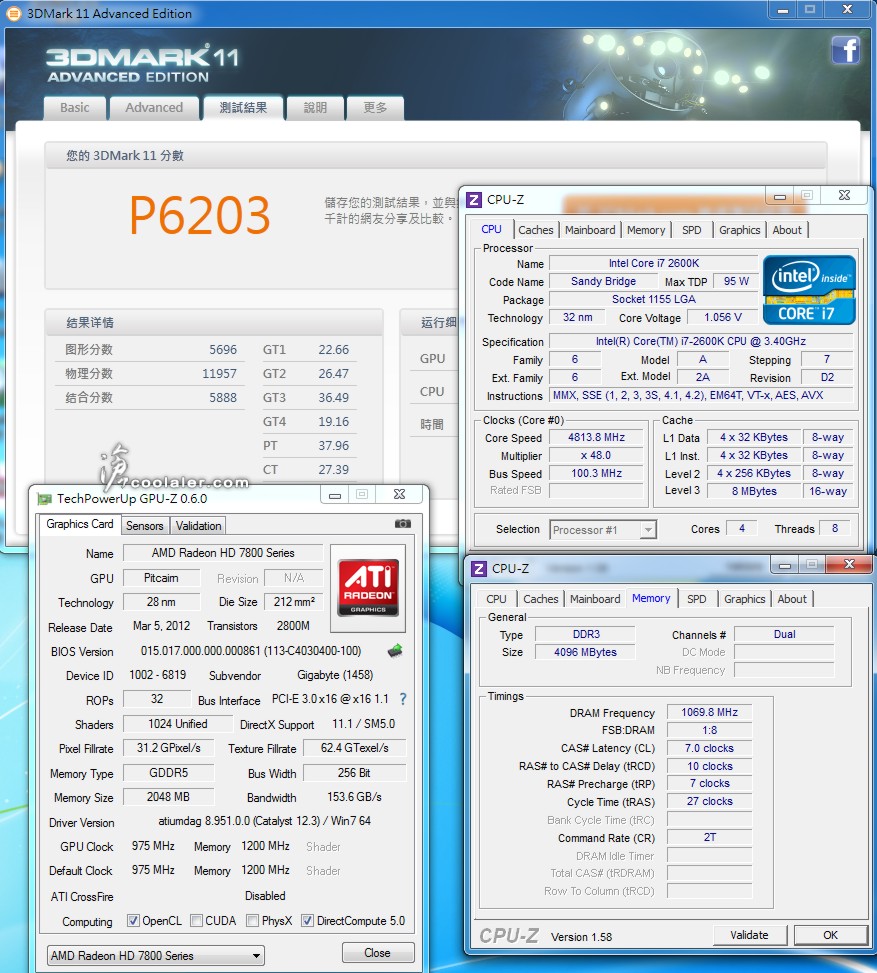Click the GT4 19.16 result value
Image resolution: width=877 pixels, height=973 pixels.
click(x=333, y=422)
